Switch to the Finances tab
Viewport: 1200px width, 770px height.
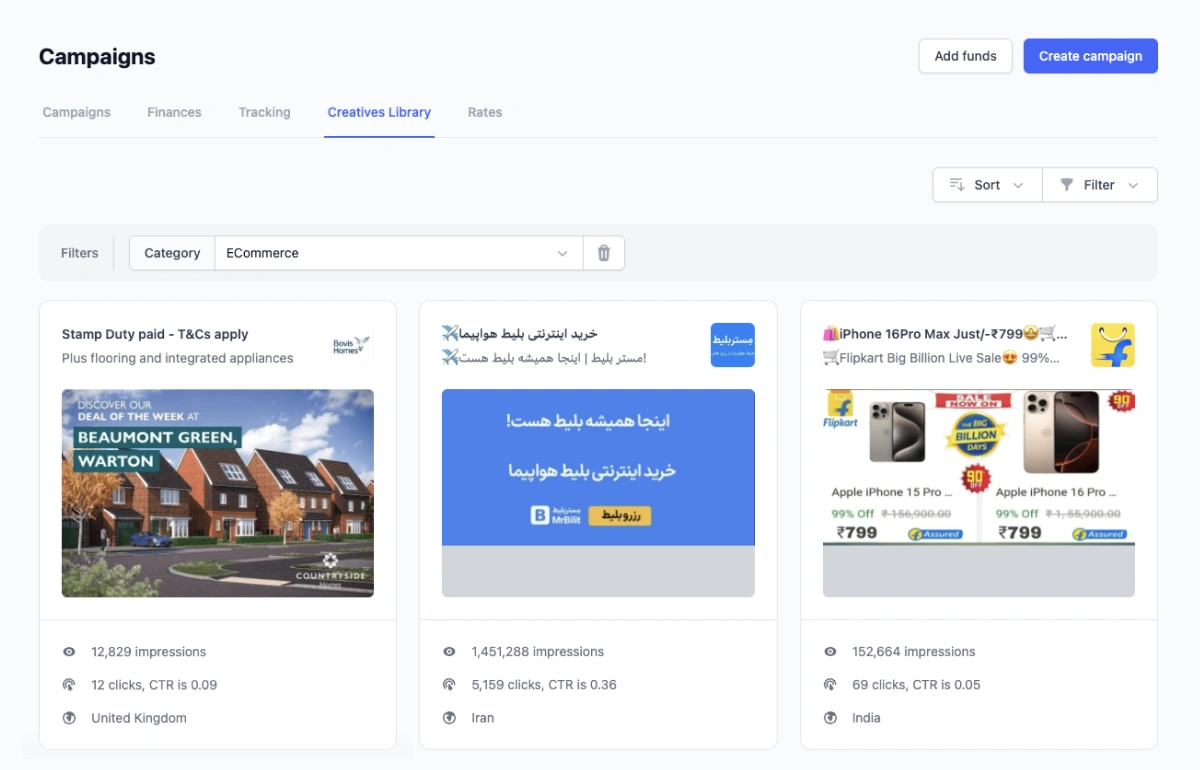[174, 112]
